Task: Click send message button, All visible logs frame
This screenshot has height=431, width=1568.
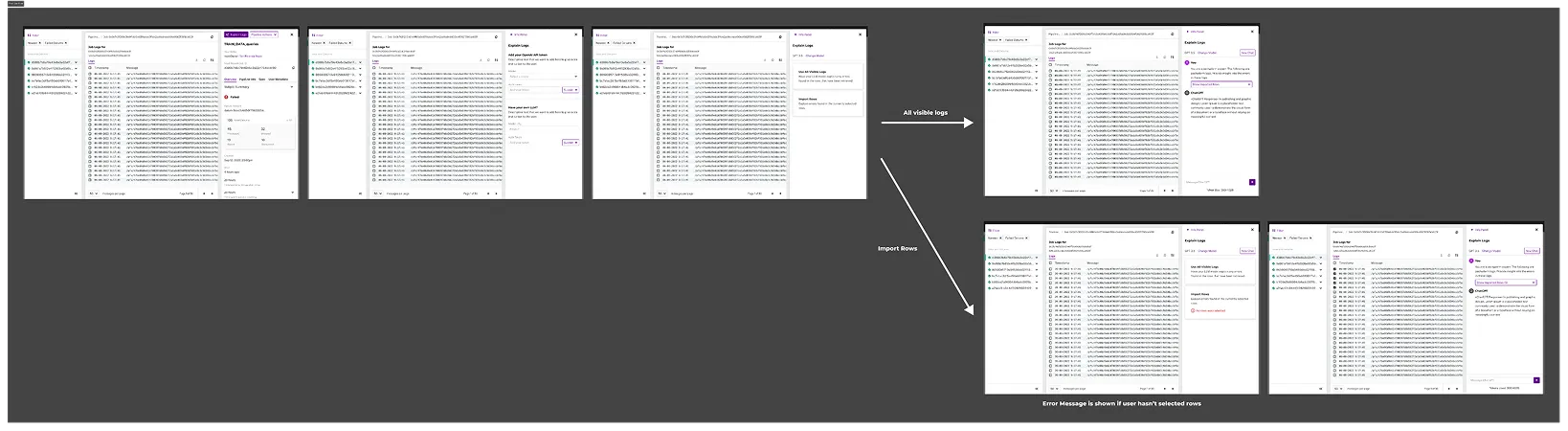Action: click(x=1252, y=182)
